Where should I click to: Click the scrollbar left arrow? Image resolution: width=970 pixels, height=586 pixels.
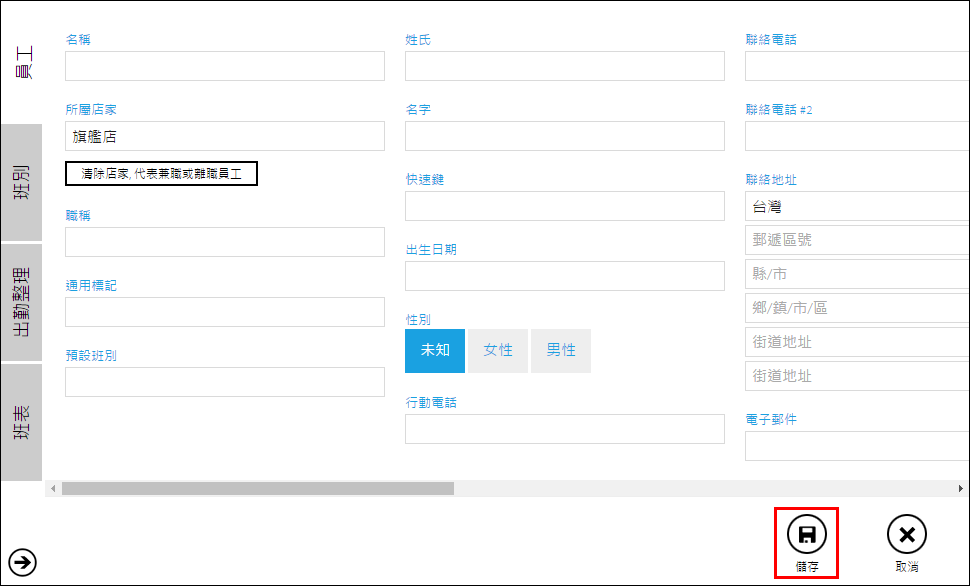(x=53, y=488)
